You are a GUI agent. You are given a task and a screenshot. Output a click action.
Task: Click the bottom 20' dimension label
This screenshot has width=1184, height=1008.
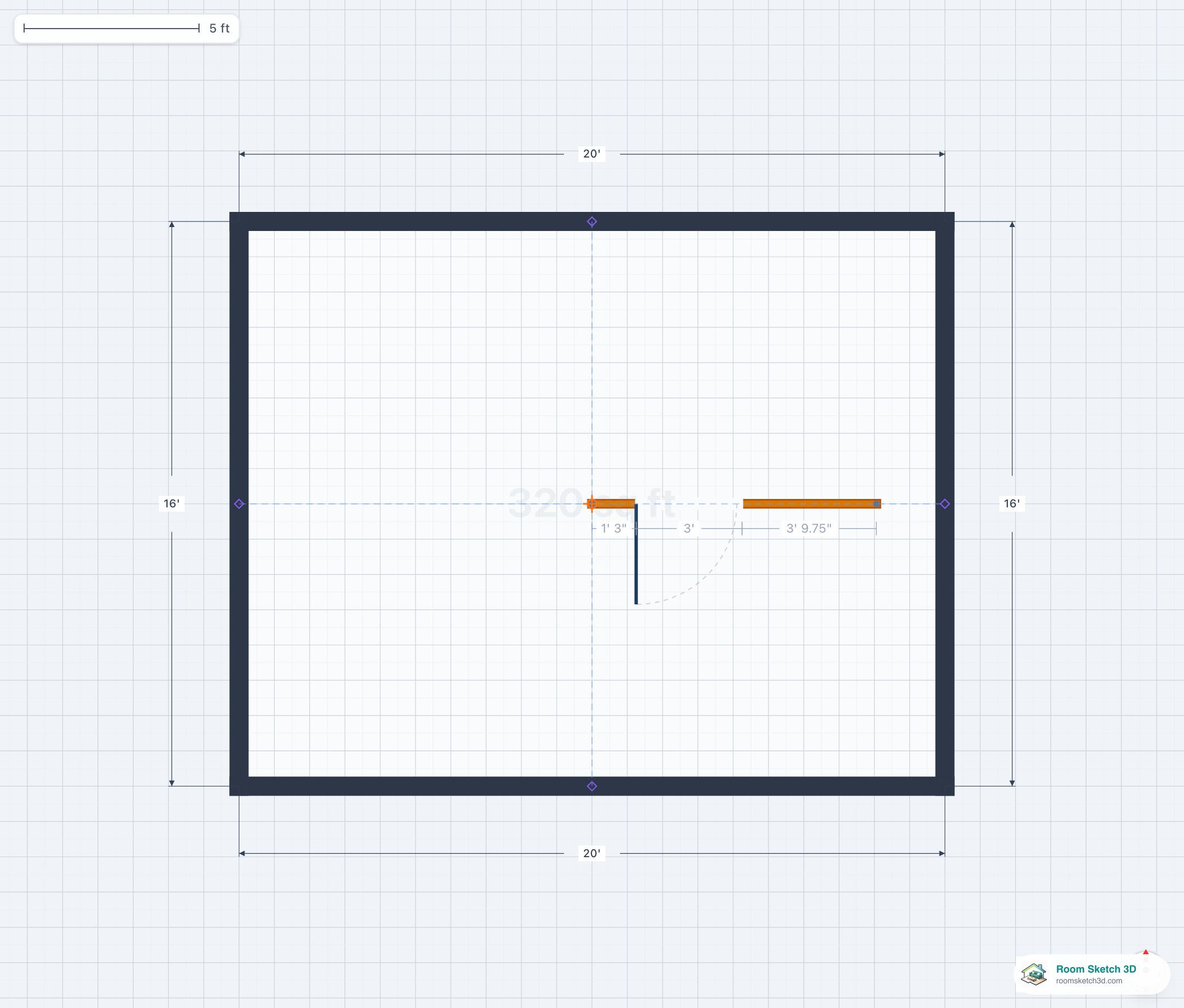[592, 853]
